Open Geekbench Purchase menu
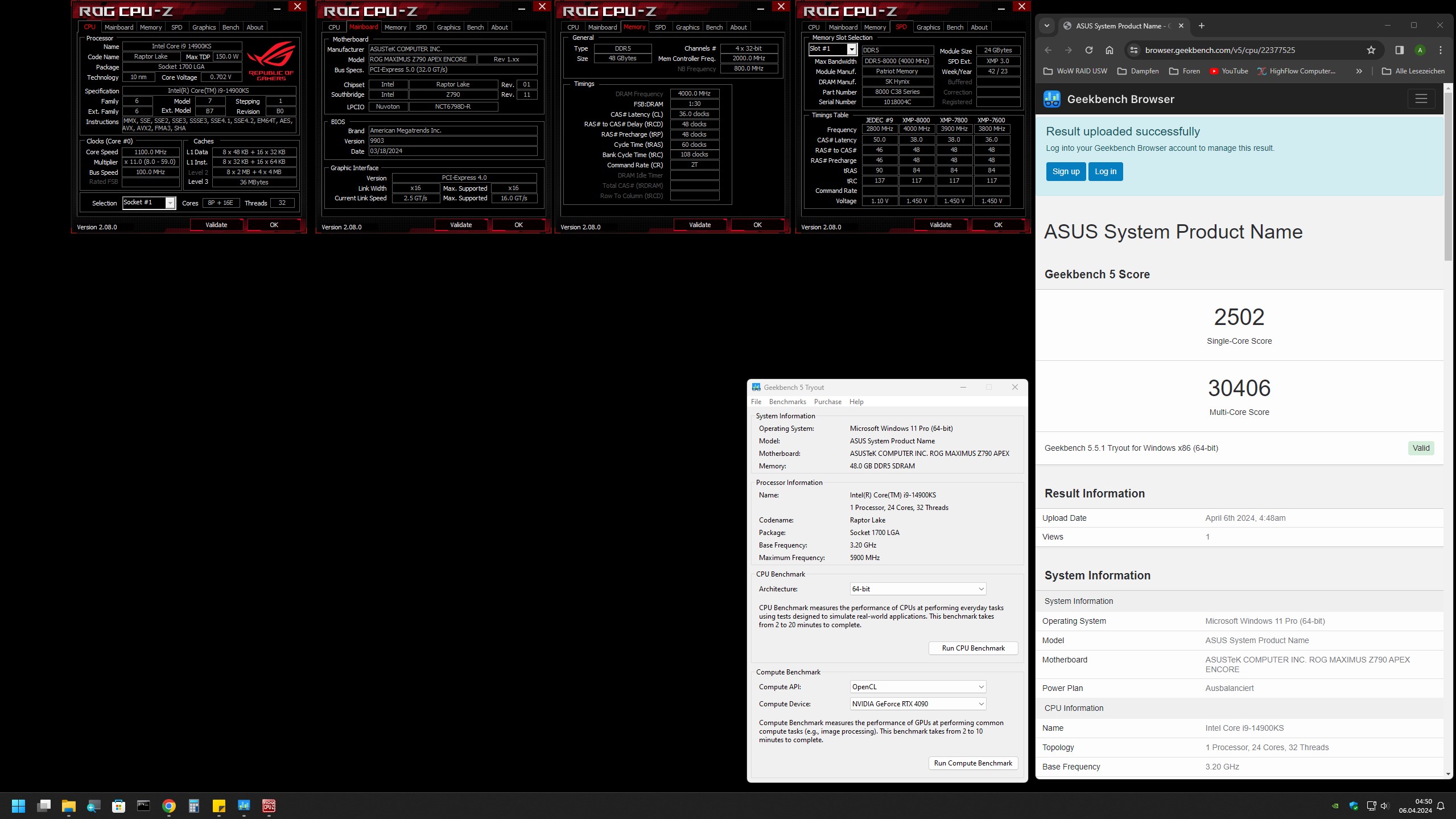Image resolution: width=1456 pixels, height=819 pixels. coord(827,402)
